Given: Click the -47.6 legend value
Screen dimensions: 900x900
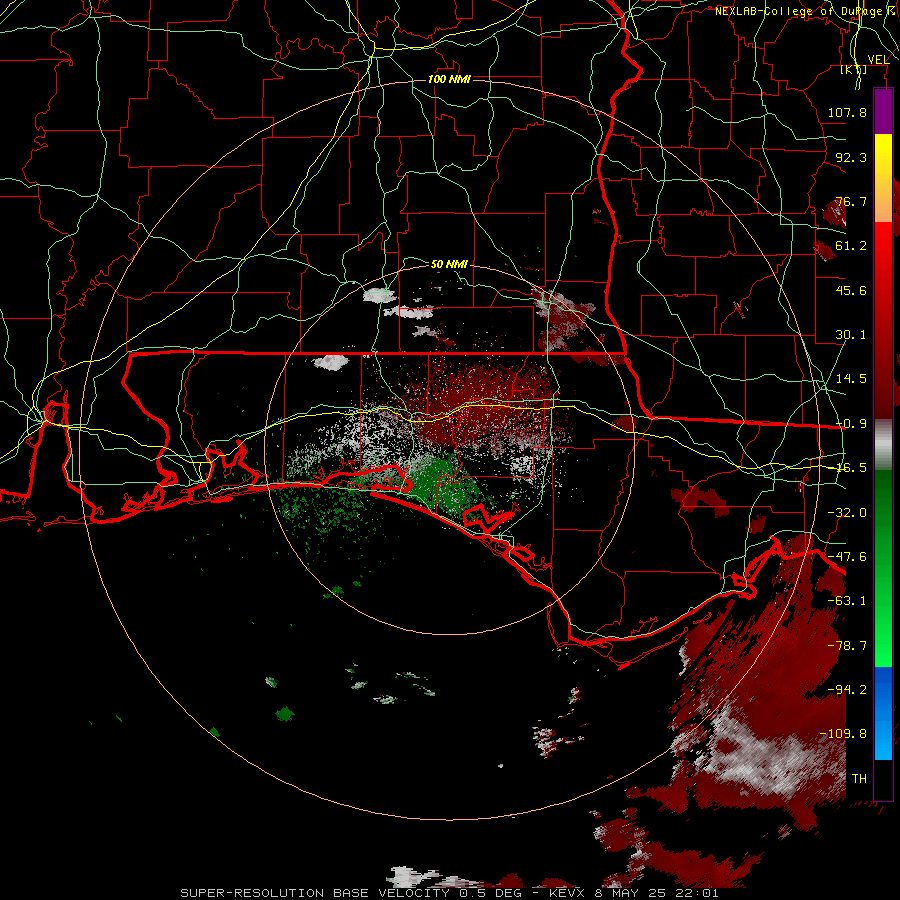Looking at the screenshot, I should tap(847, 557).
